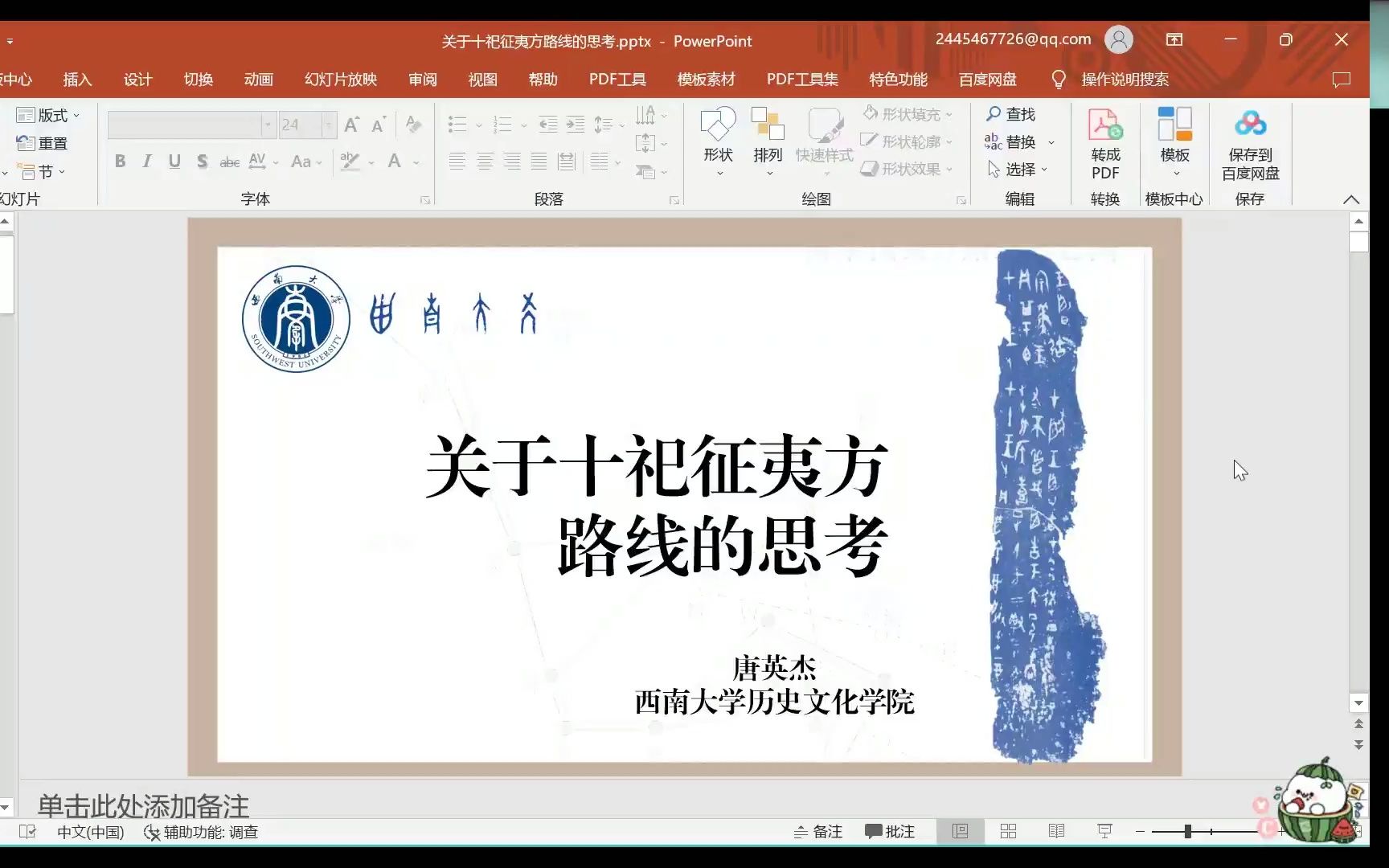1389x868 pixels.
Task: Click the slide title 关于十祀征夷方
Action: tap(656, 466)
